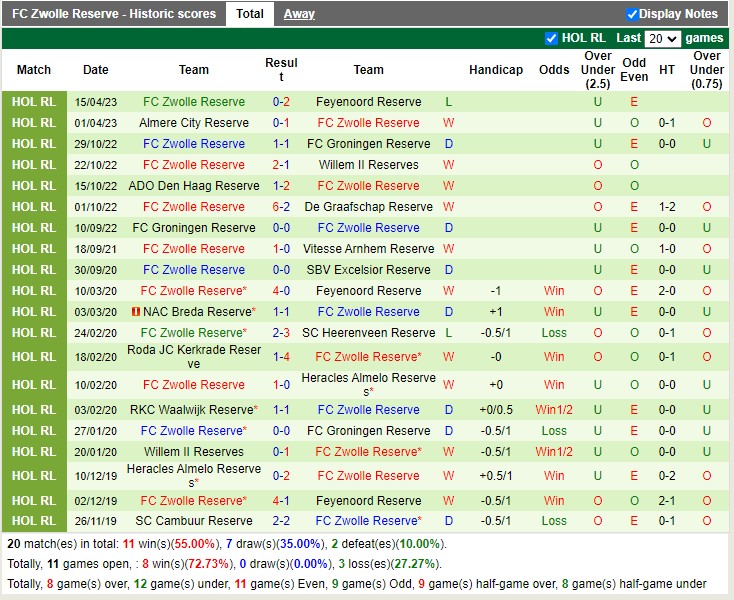Click the Over Under (2.5) header
The height and width of the screenshot is (600, 734).
(x=598, y=70)
